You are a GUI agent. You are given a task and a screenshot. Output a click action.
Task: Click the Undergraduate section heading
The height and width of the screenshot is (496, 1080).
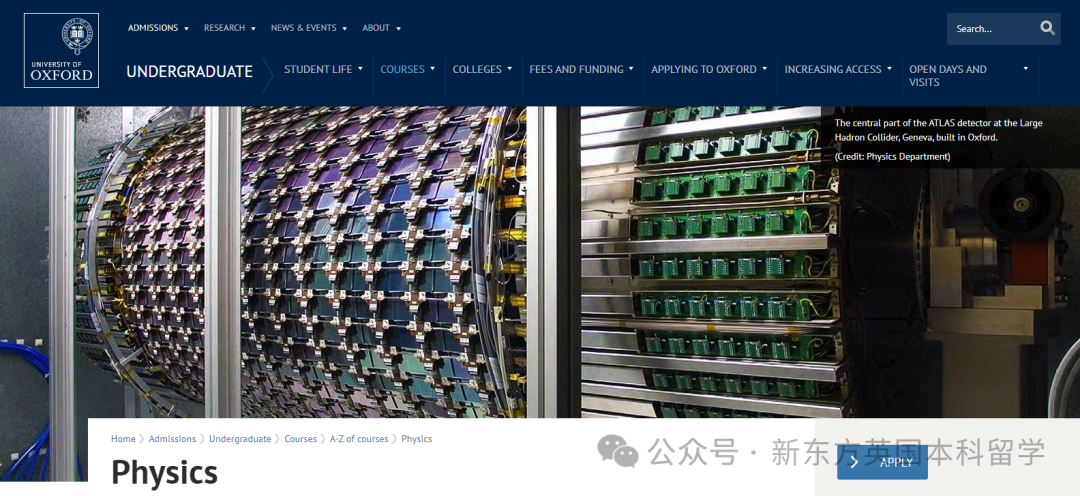pos(189,71)
